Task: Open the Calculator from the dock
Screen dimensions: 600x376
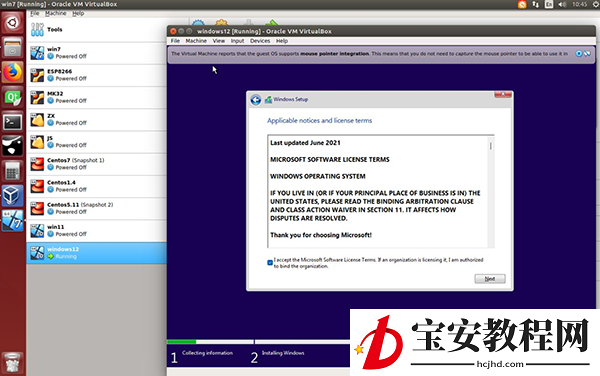Action: click(13, 171)
